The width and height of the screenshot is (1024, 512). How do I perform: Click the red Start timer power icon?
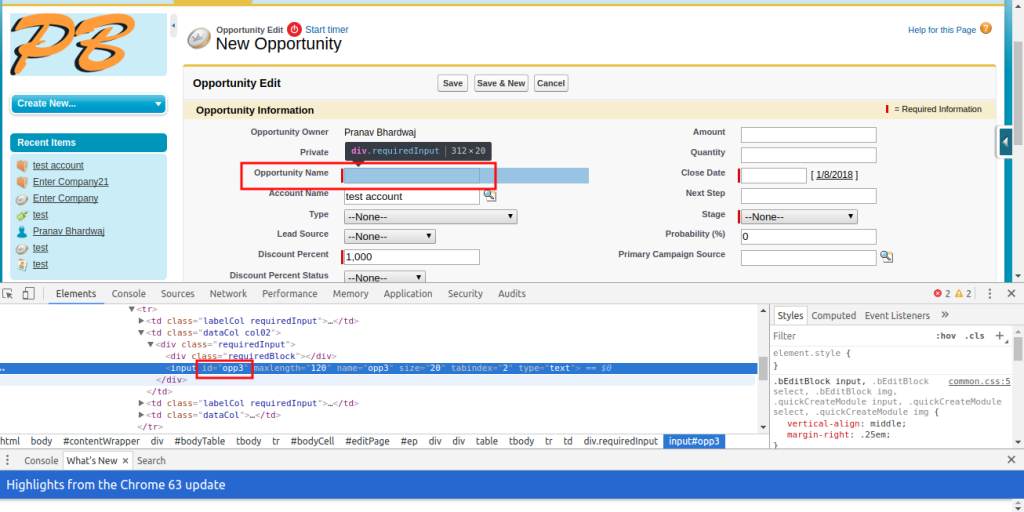(x=294, y=30)
